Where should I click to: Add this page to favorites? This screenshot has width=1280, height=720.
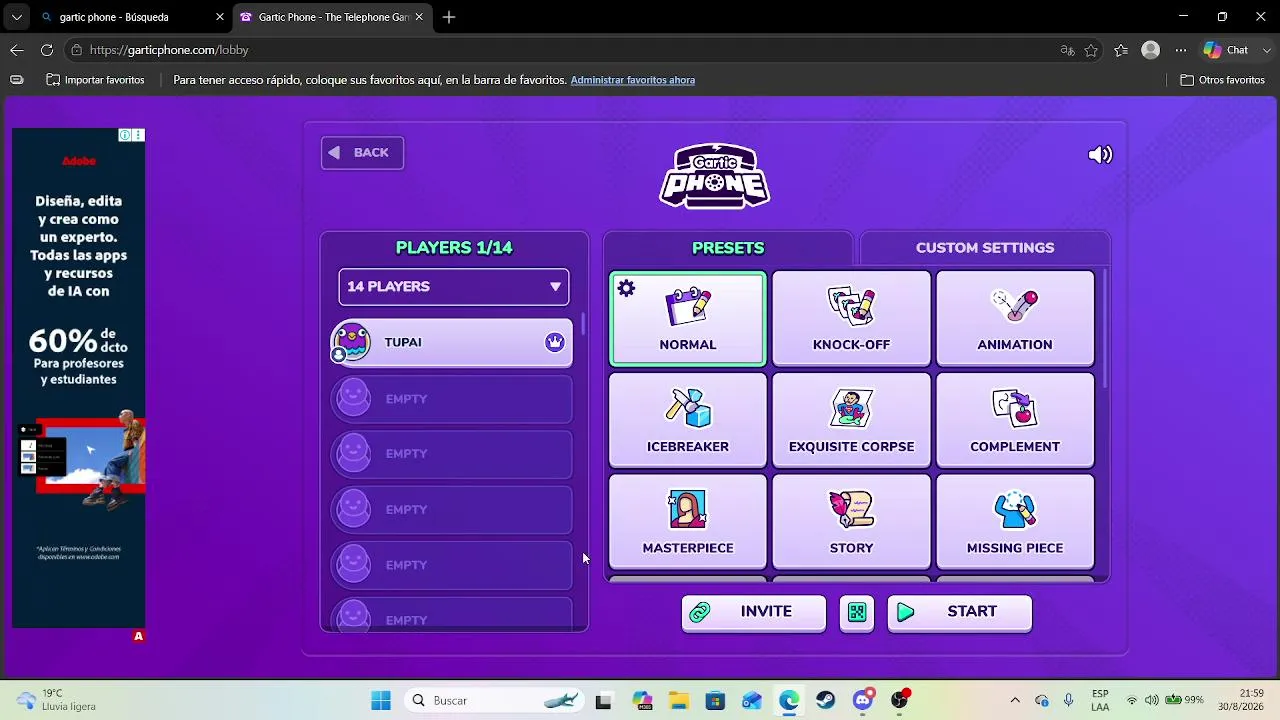(x=1091, y=50)
